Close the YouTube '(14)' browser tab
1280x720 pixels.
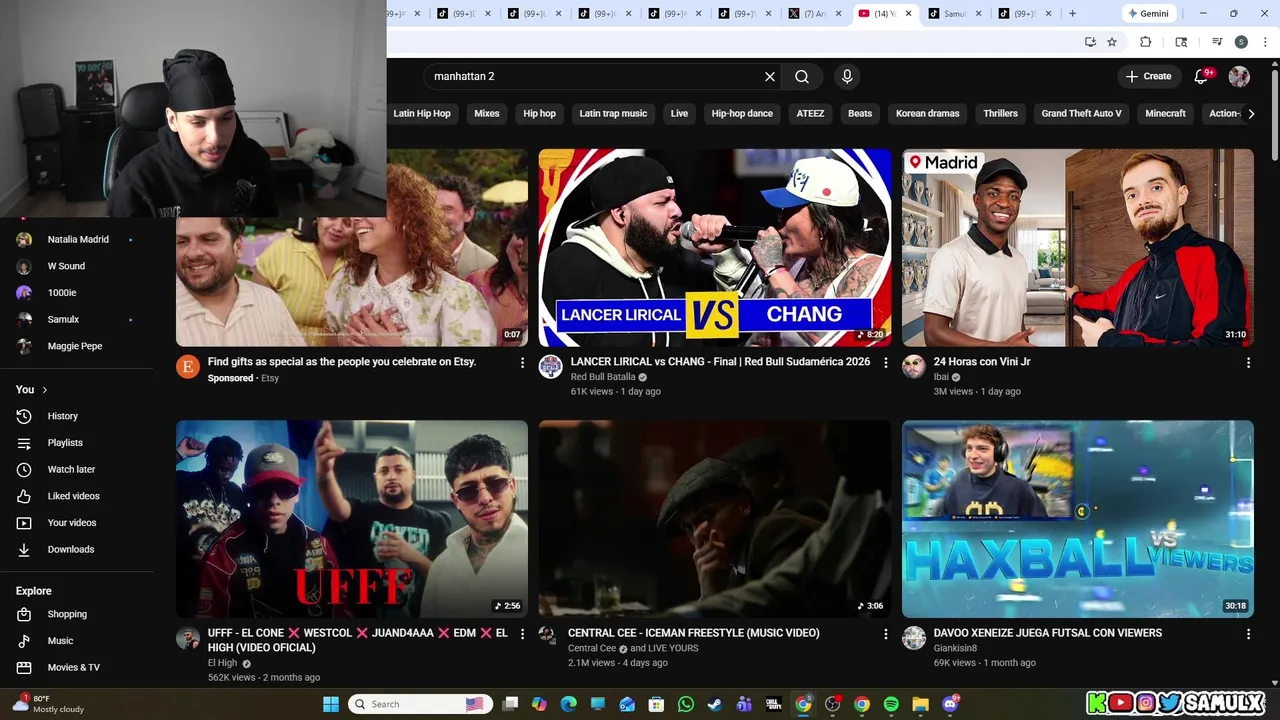(x=910, y=14)
